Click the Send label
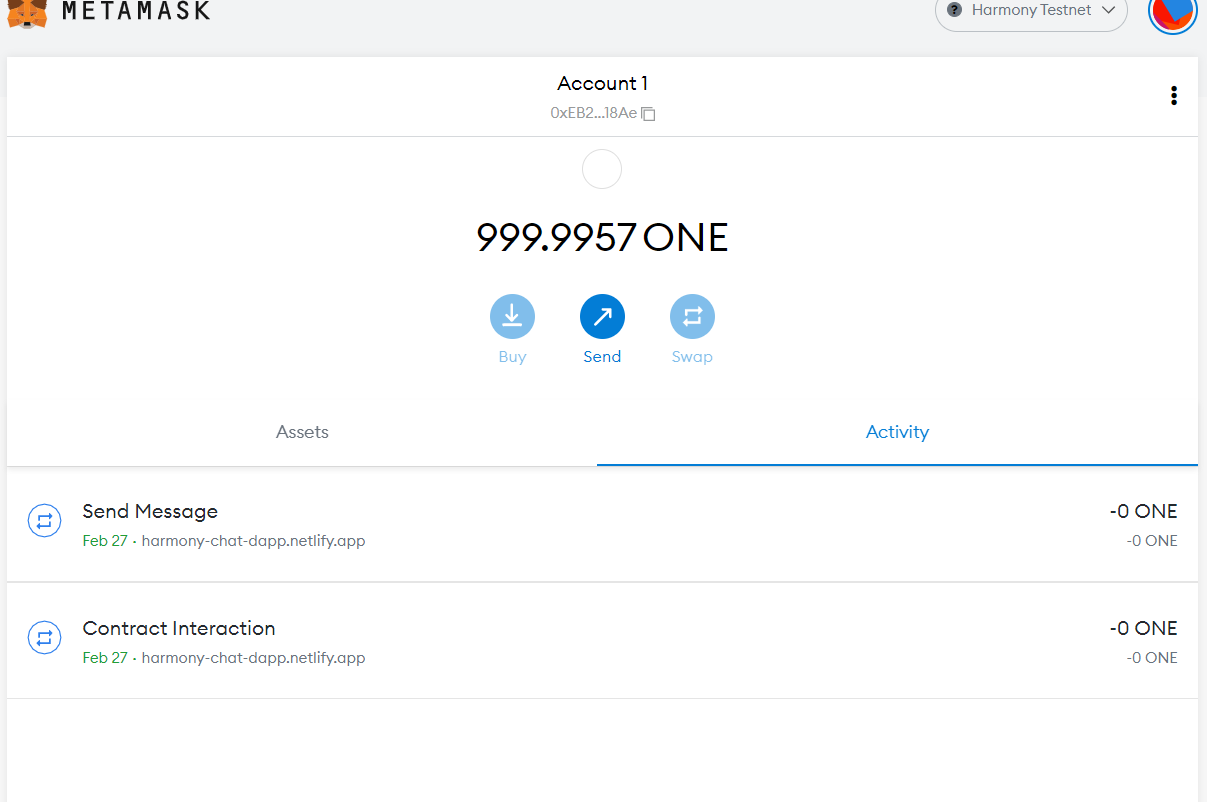The image size is (1207, 802). 602,357
